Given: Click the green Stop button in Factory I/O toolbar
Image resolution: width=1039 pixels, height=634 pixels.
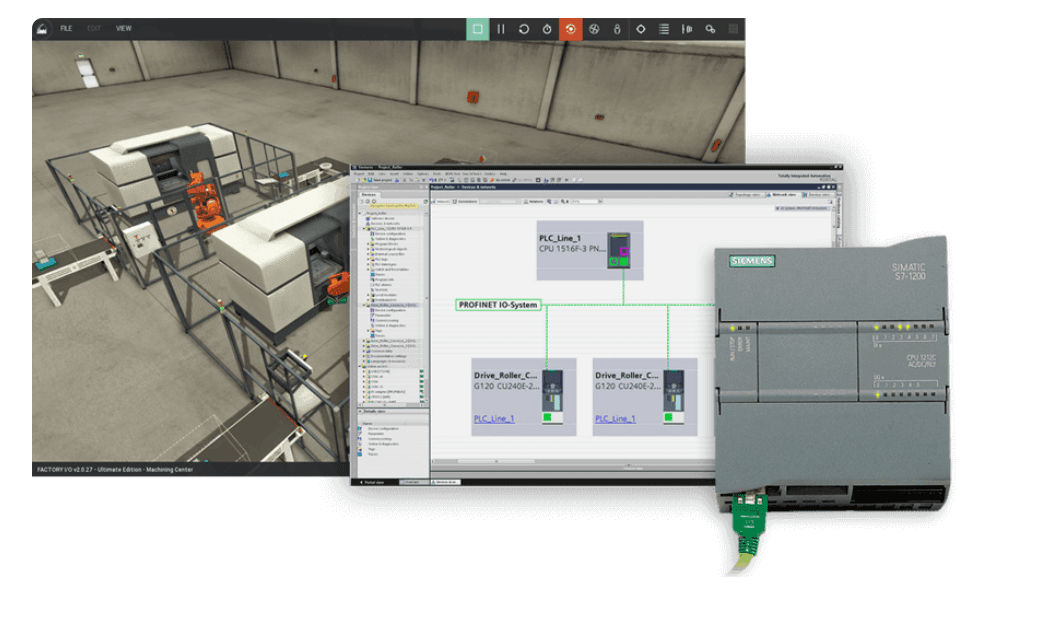Looking at the screenshot, I should pyautogui.click(x=477, y=29).
